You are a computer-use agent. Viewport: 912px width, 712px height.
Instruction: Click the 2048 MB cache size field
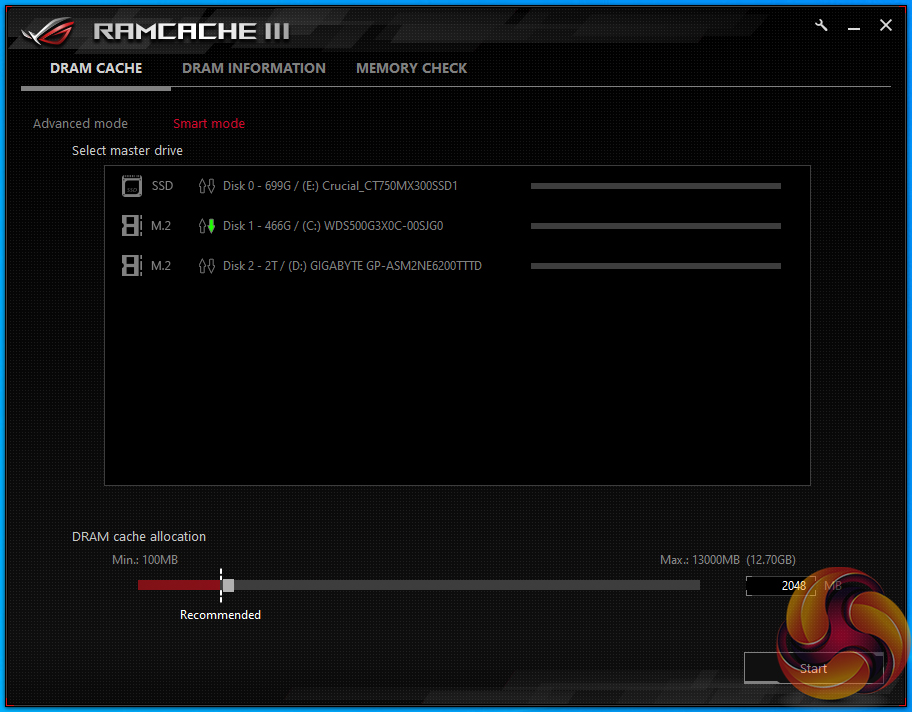[781, 586]
